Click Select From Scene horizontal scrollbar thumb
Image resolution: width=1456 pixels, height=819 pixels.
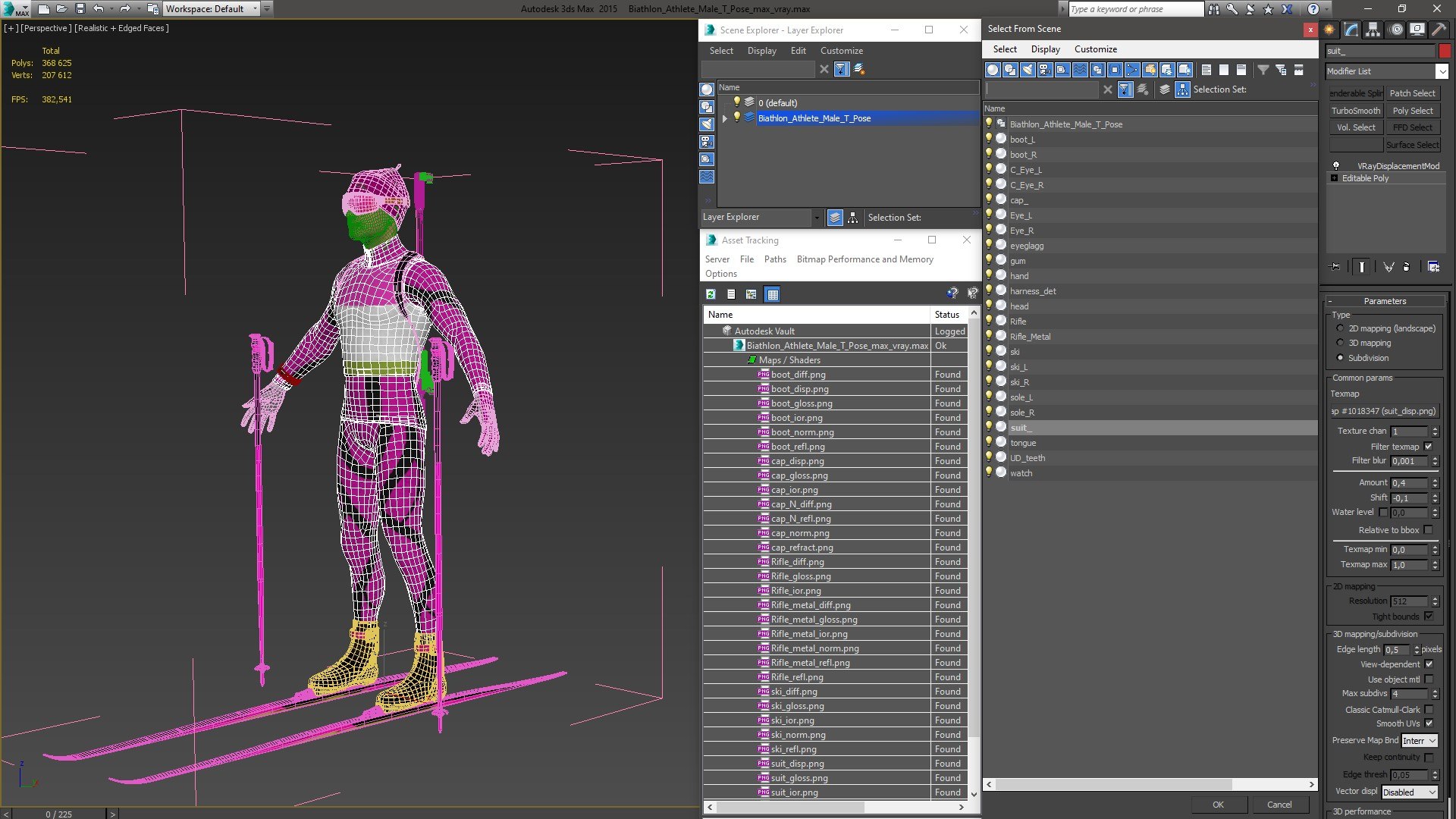[x=1112, y=784]
